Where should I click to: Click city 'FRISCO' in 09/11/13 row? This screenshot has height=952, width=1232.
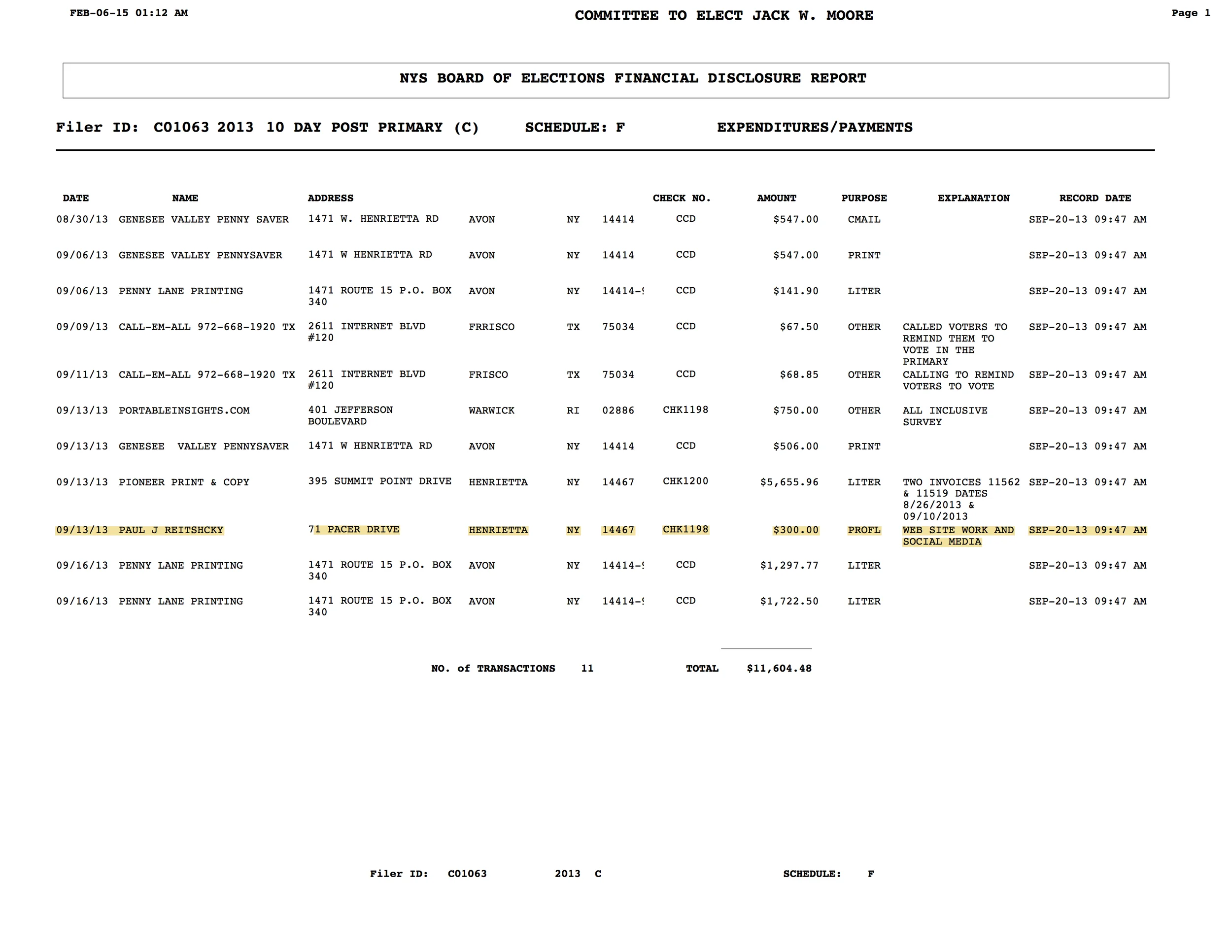[x=488, y=375]
